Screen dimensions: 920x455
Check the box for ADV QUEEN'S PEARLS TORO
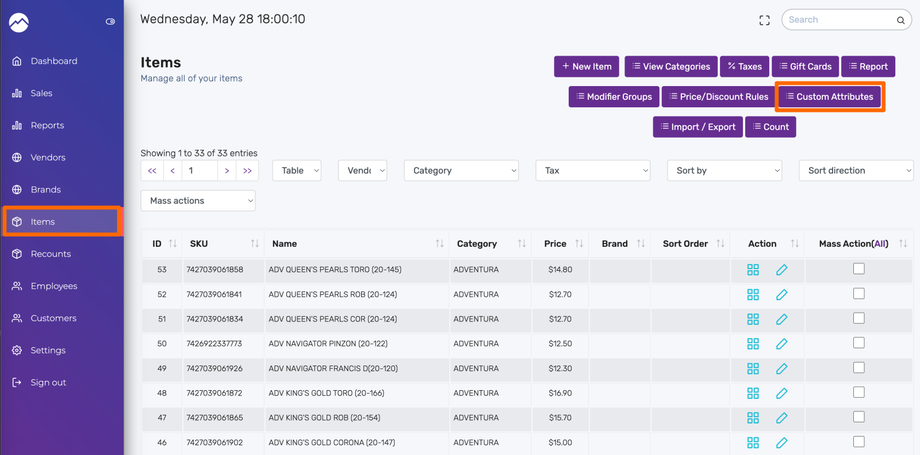coord(858,269)
